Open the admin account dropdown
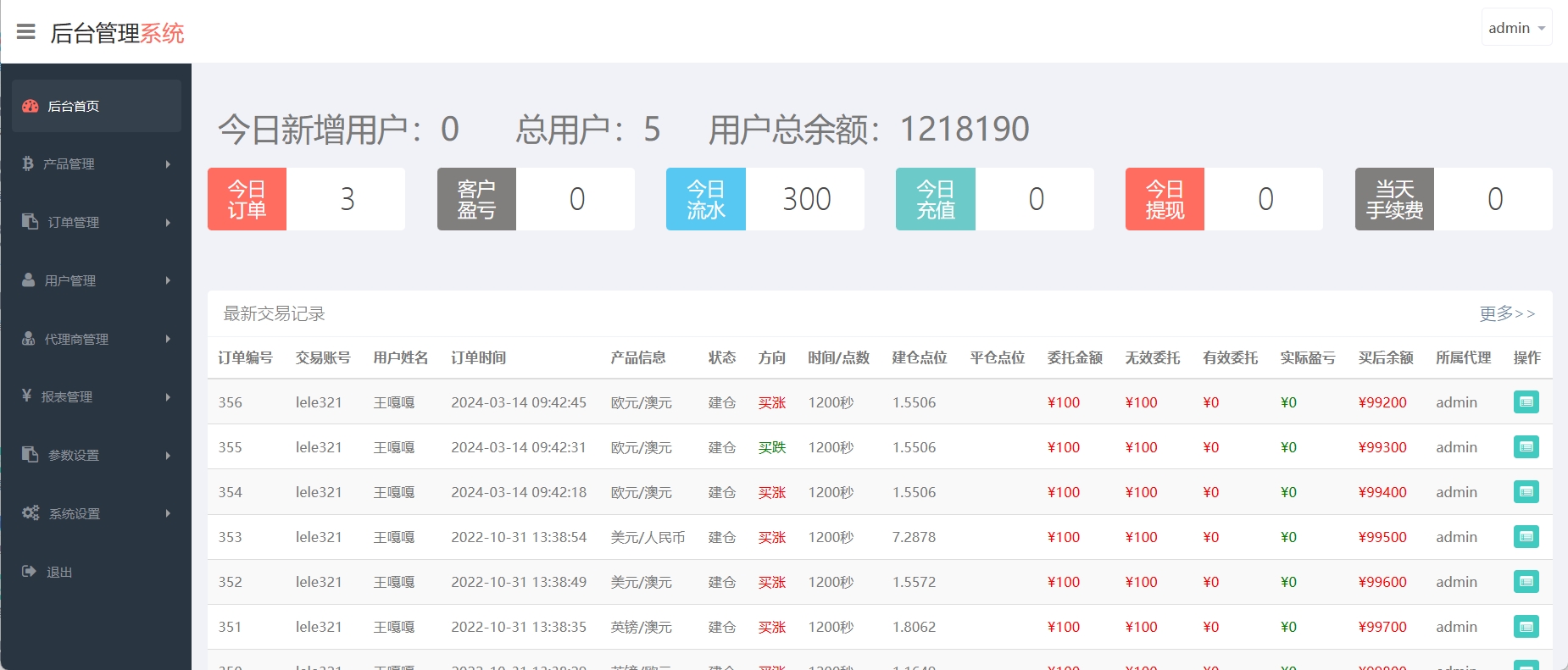1568x670 pixels. point(1516,28)
